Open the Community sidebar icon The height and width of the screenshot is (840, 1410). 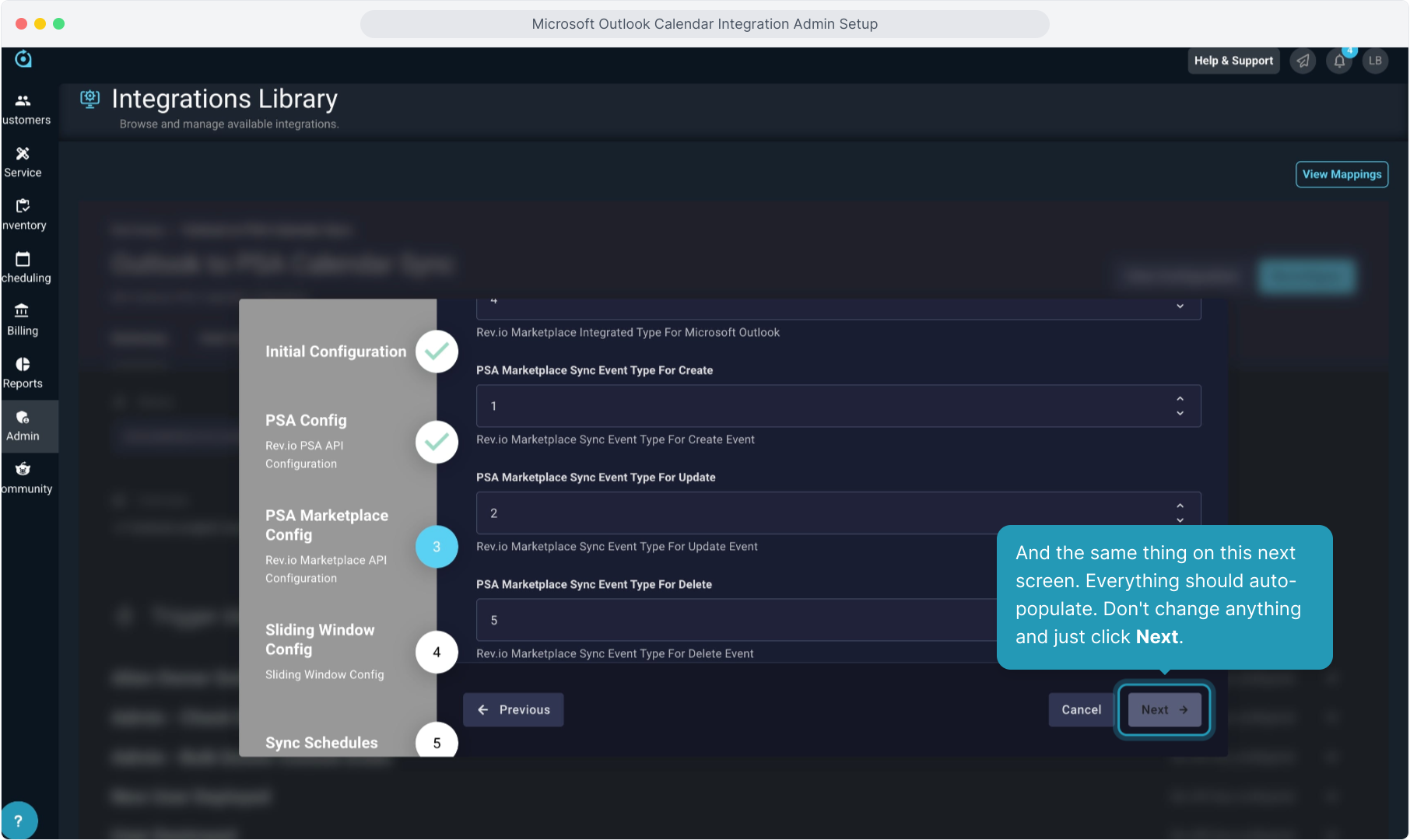23,469
